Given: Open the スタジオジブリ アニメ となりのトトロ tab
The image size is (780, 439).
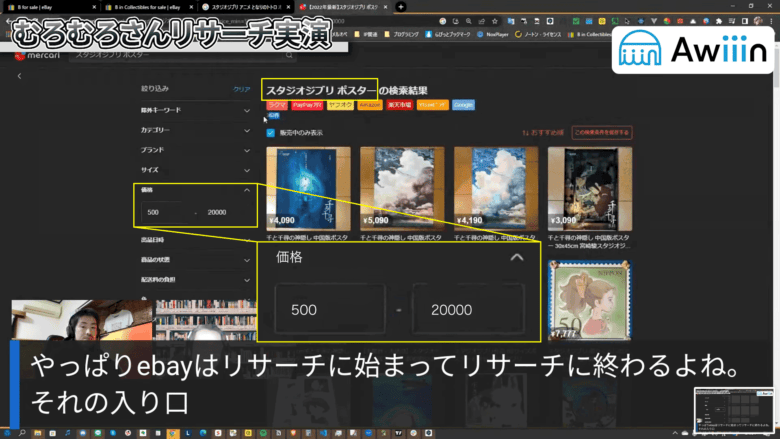Looking at the screenshot, I should tap(246, 7).
